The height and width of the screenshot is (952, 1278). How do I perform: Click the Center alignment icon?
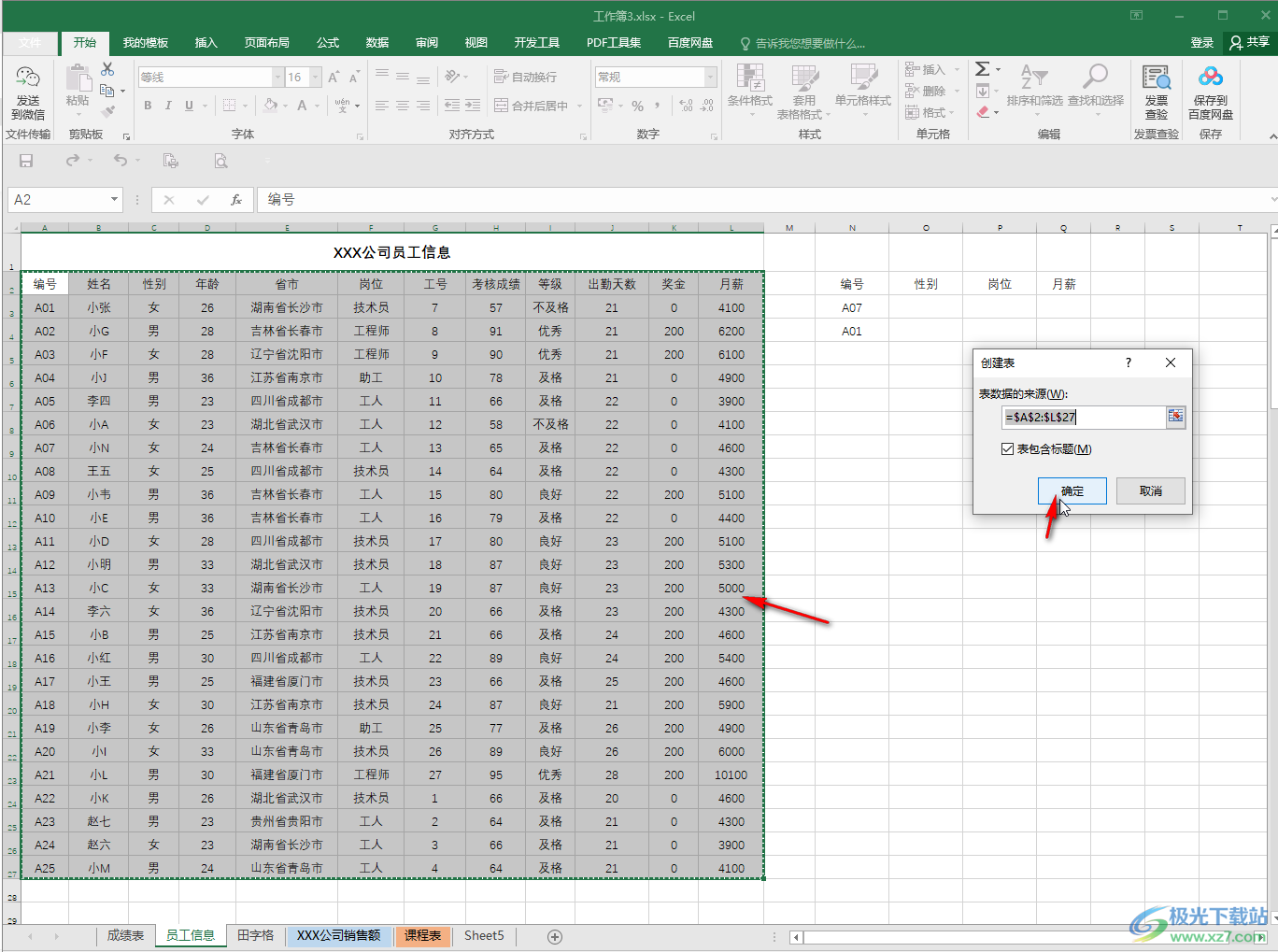pyautogui.click(x=403, y=106)
